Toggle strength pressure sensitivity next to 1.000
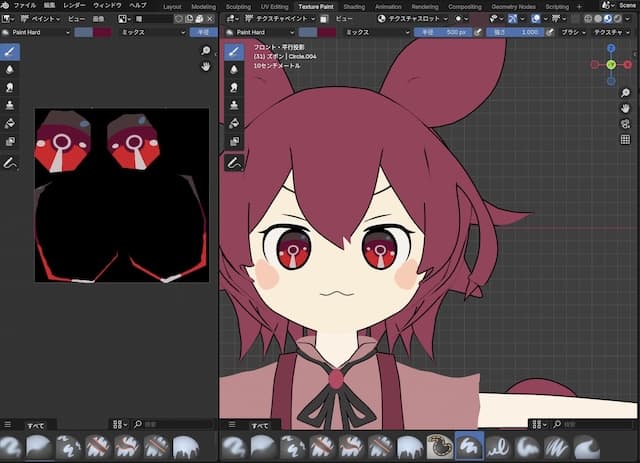640x463 pixels. pos(555,32)
